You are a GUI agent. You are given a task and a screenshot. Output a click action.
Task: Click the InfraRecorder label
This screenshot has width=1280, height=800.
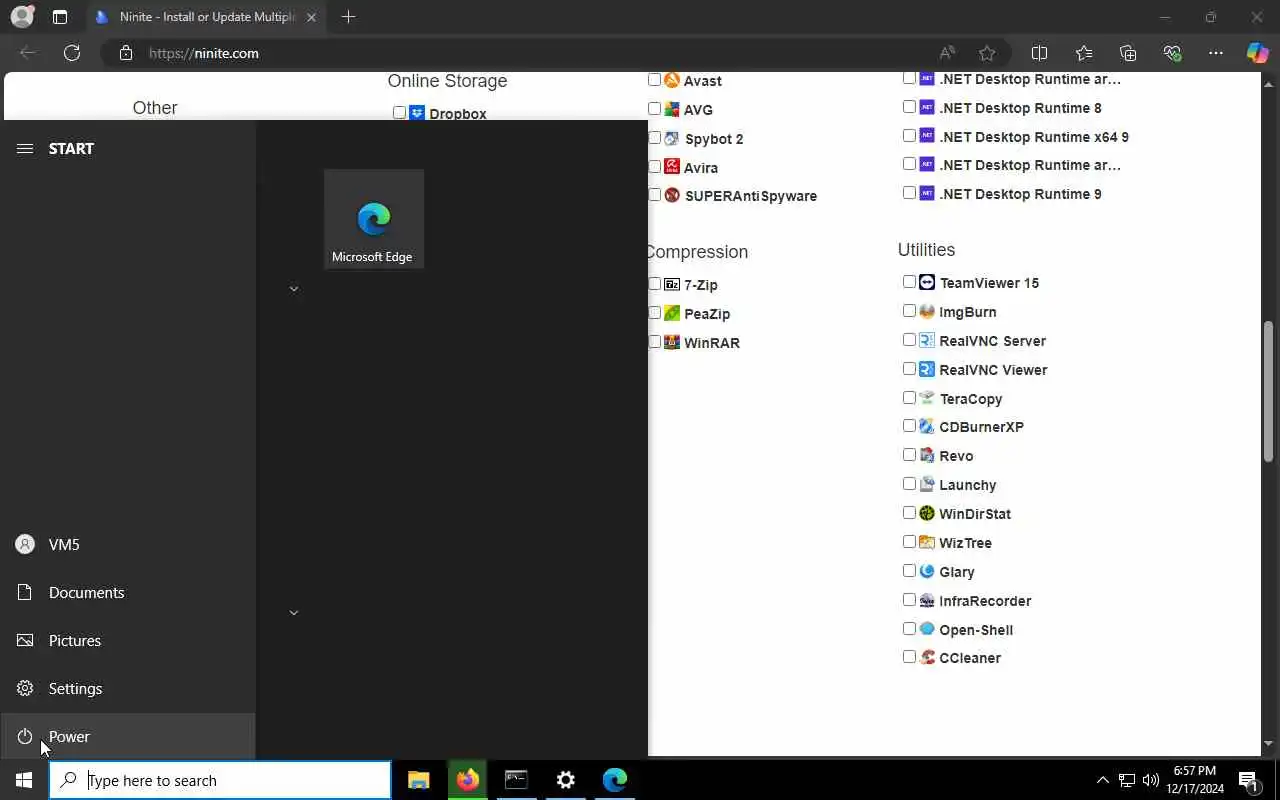[x=985, y=601]
